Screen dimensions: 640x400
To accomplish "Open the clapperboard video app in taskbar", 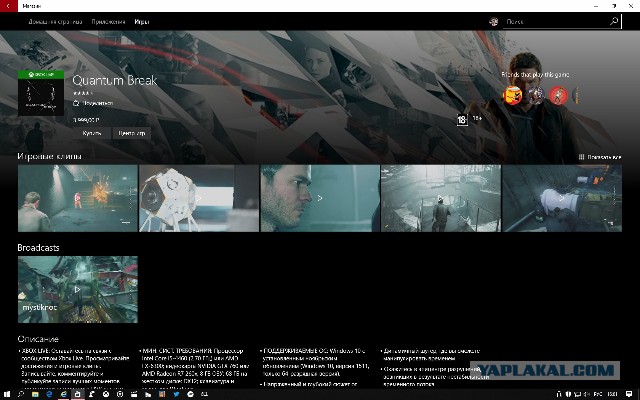I will tap(134, 394).
